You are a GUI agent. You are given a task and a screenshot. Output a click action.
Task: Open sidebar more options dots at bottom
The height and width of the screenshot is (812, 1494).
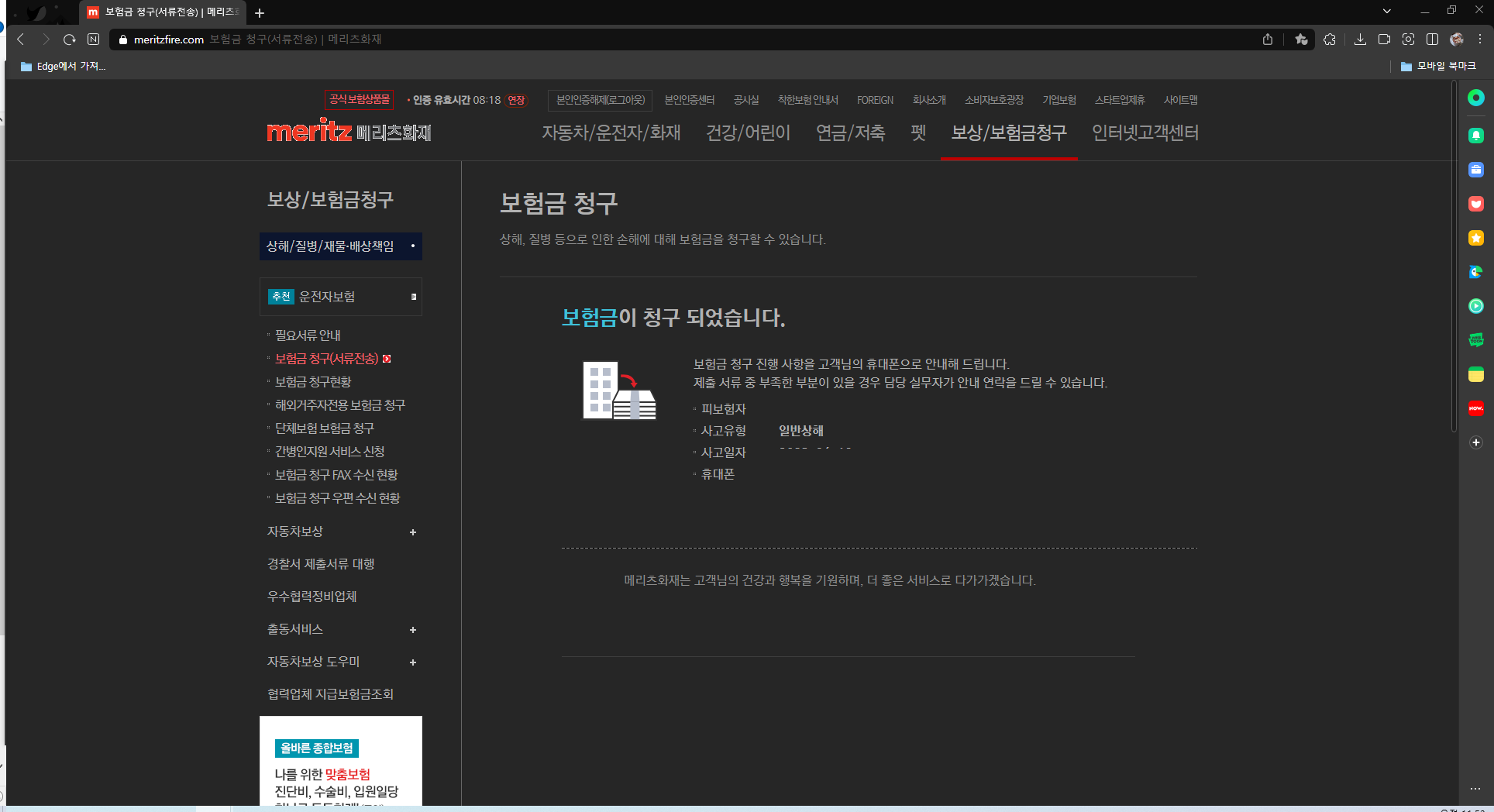[1475, 789]
